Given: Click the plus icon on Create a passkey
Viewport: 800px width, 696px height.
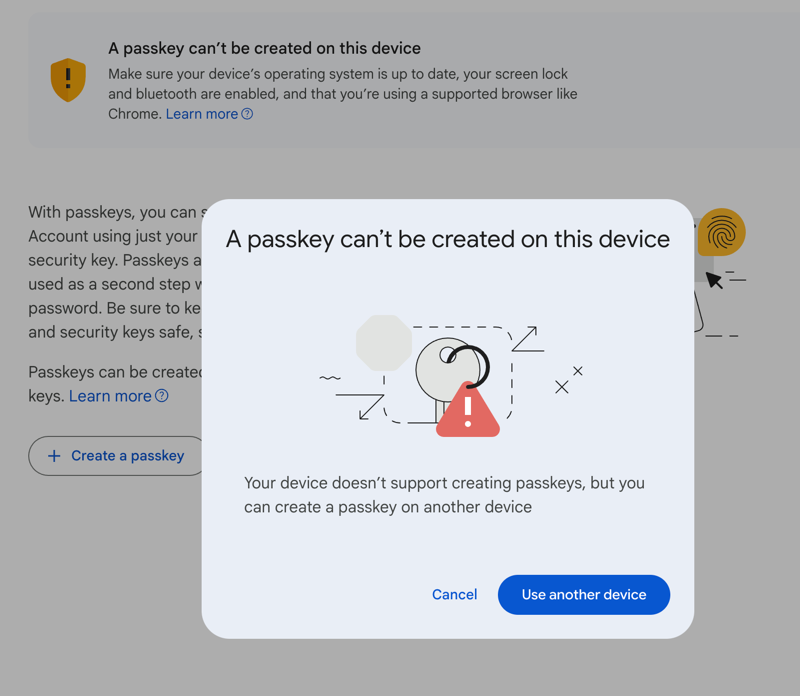Looking at the screenshot, I should point(54,456).
